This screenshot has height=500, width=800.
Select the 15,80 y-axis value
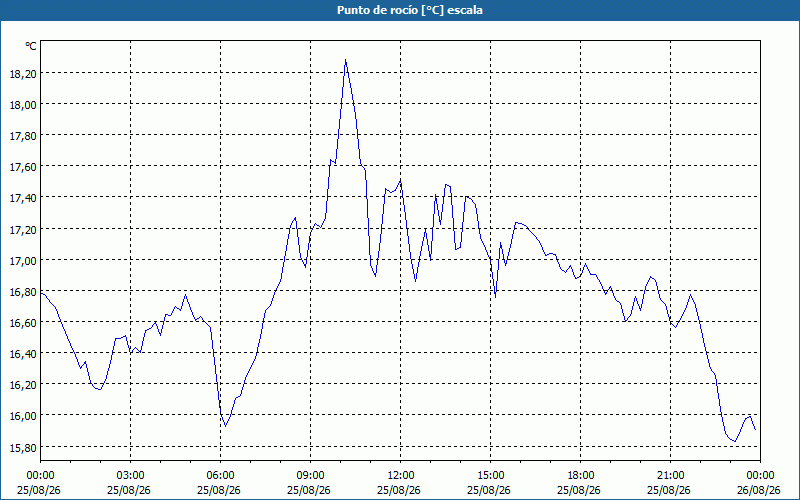pos(23,447)
